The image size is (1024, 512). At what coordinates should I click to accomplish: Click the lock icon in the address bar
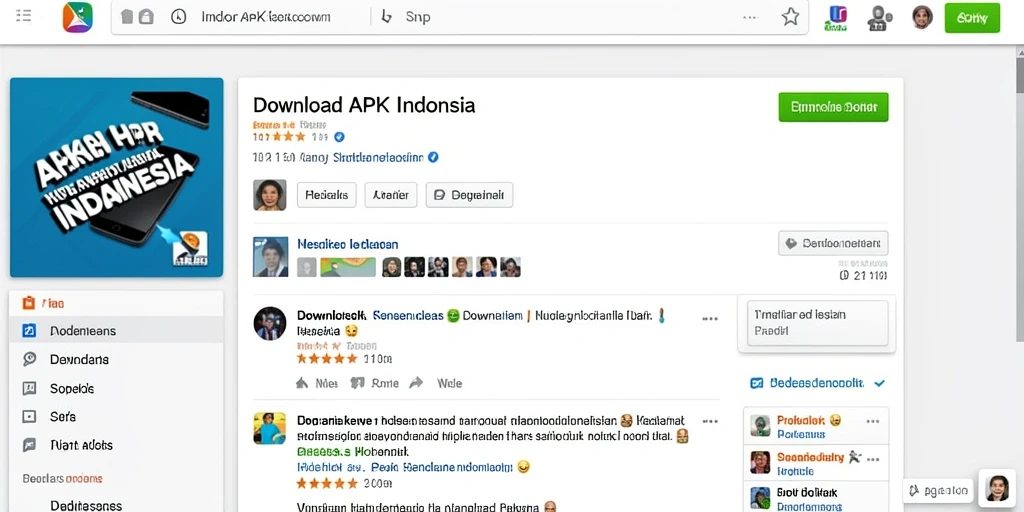point(146,17)
